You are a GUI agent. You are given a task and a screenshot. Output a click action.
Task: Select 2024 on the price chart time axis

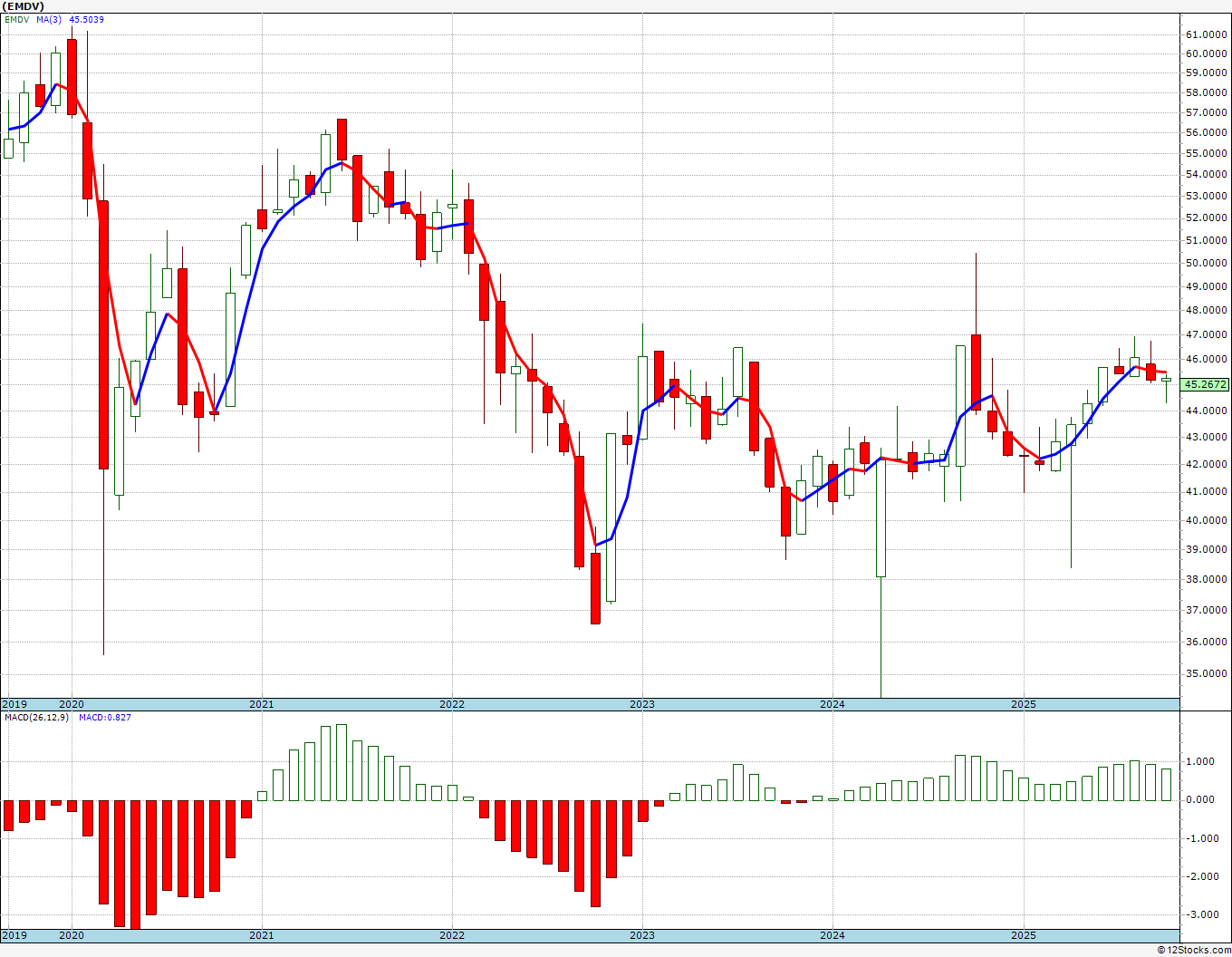coord(832,704)
